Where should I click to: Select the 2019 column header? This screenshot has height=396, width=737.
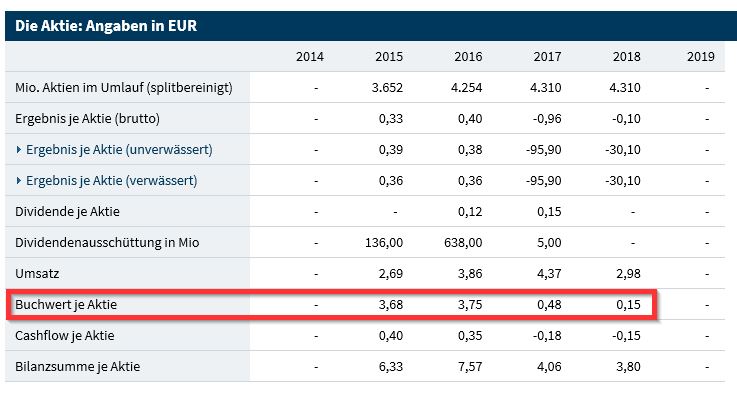pos(701,56)
